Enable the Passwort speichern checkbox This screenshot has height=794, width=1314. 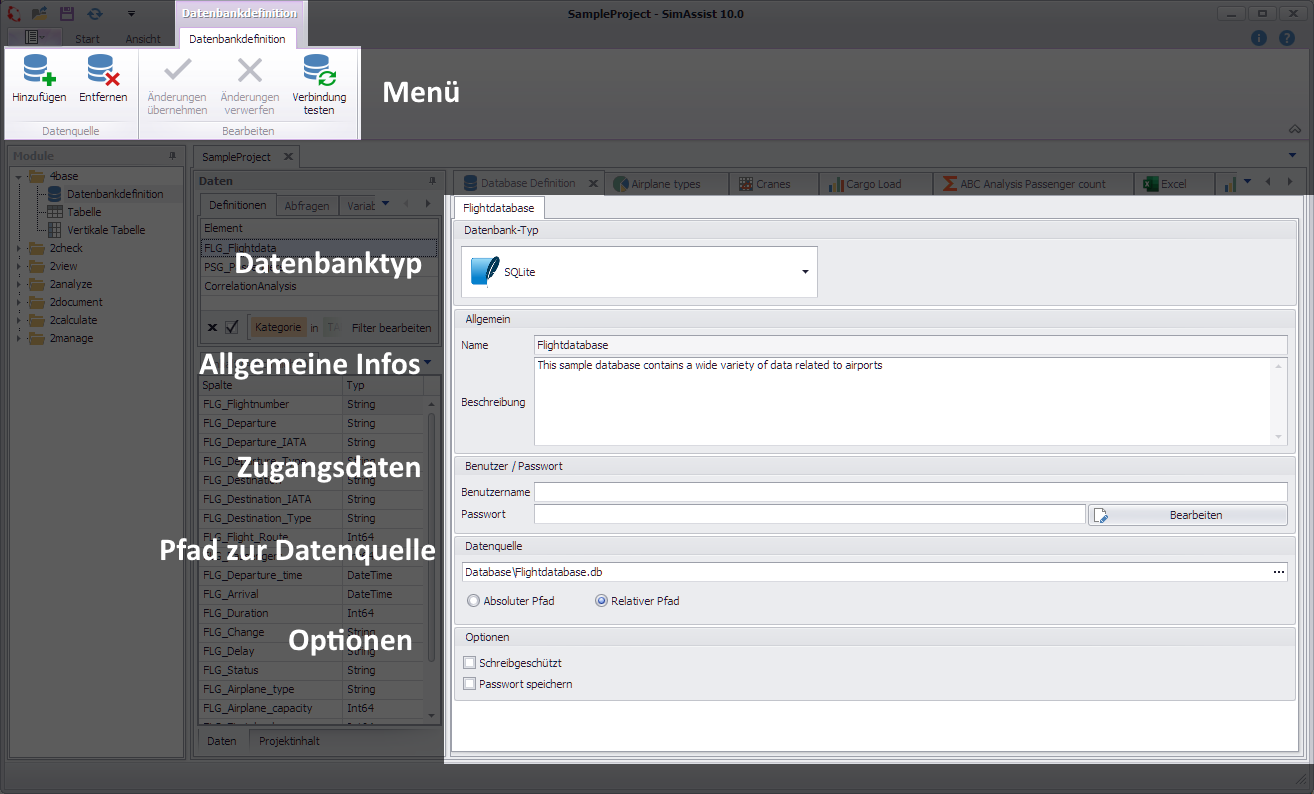(x=470, y=684)
